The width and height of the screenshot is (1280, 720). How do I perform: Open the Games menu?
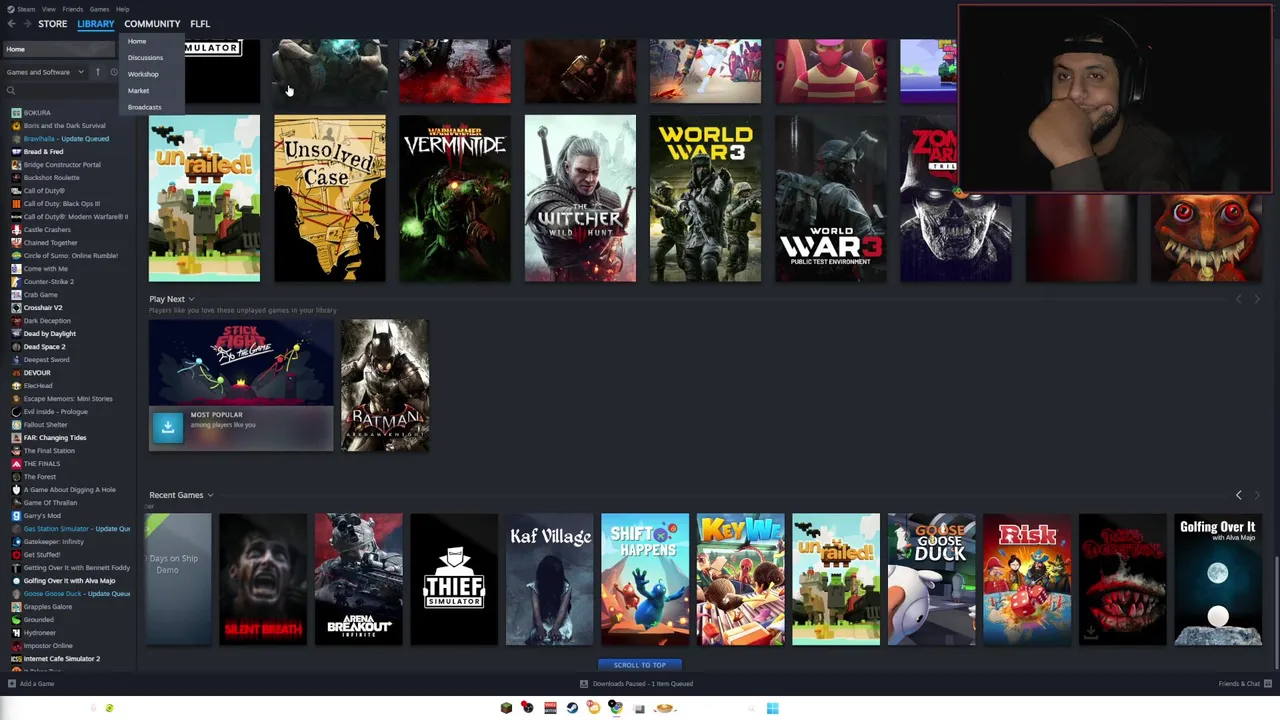click(99, 9)
